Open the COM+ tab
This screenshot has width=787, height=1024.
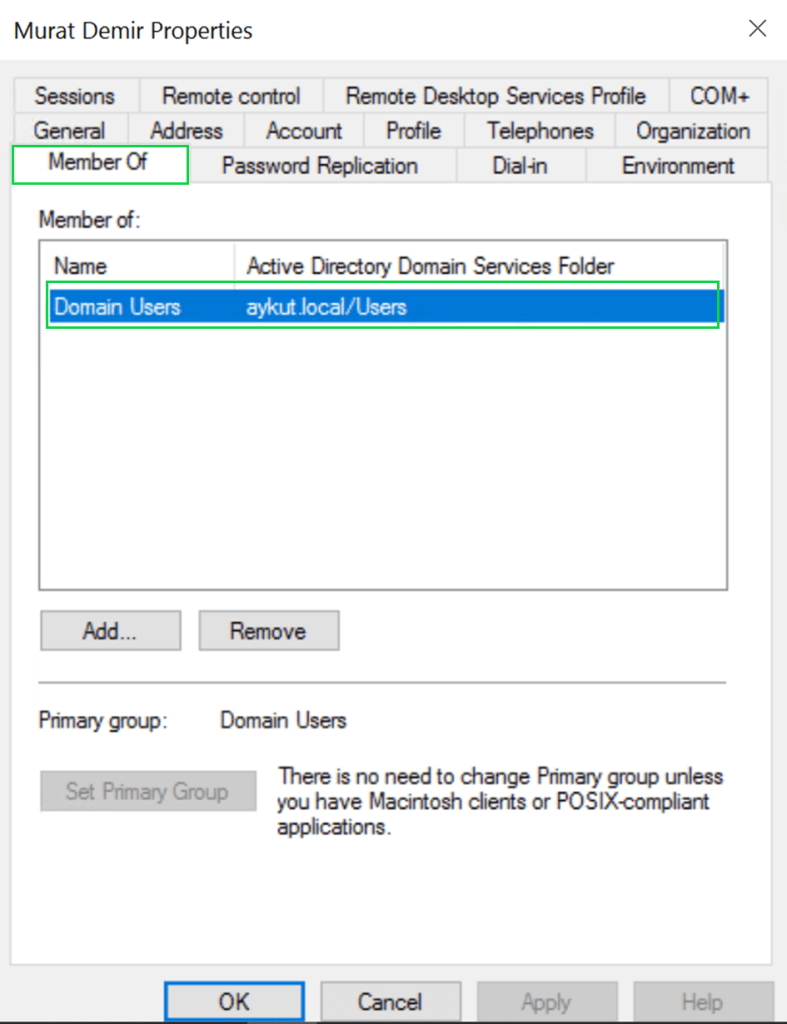coord(719,97)
